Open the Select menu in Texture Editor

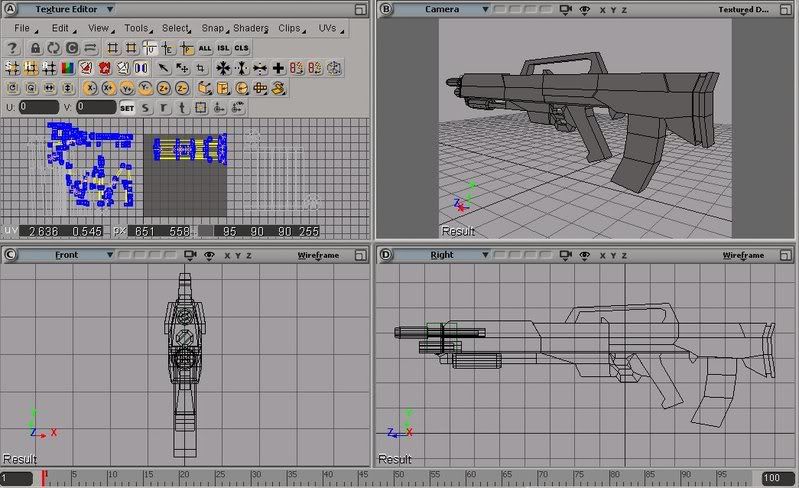[175, 29]
